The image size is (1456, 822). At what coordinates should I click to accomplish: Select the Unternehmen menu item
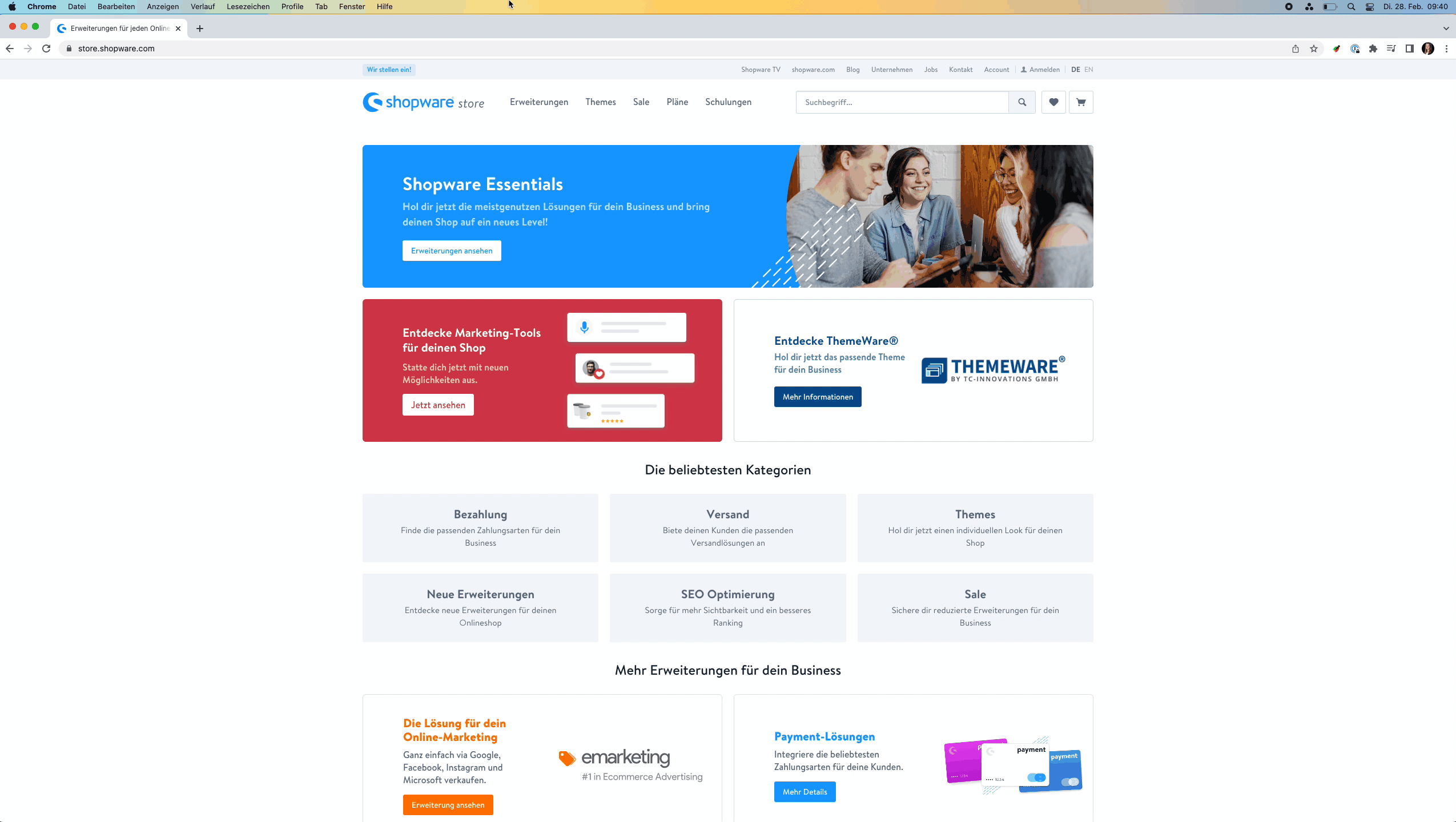892,69
